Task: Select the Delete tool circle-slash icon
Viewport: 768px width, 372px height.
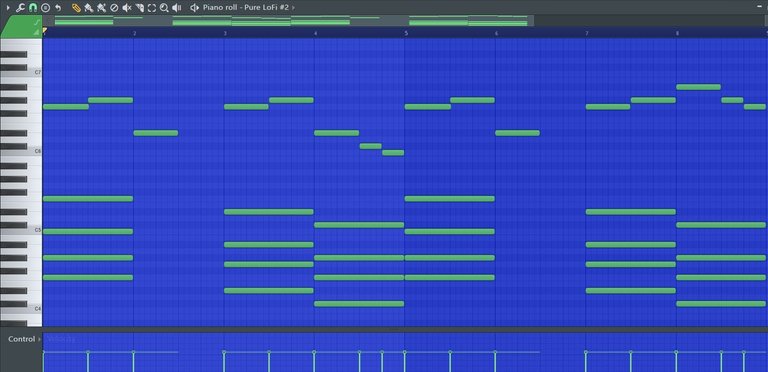Action: (114, 8)
